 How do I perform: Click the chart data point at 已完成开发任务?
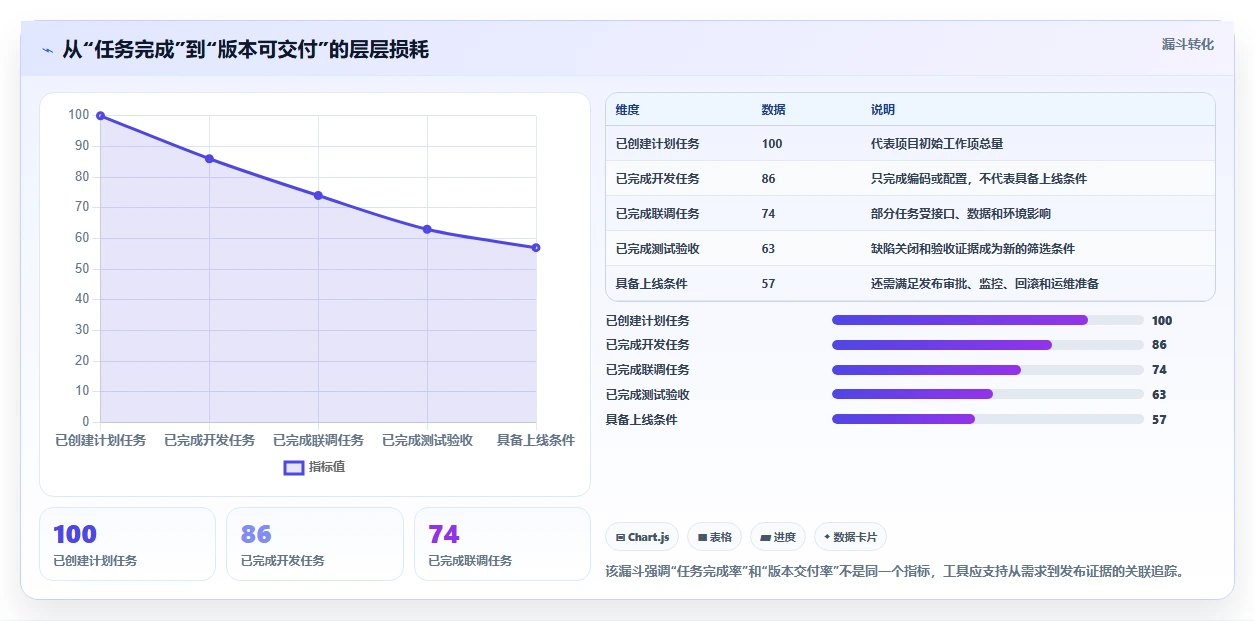click(209, 159)
